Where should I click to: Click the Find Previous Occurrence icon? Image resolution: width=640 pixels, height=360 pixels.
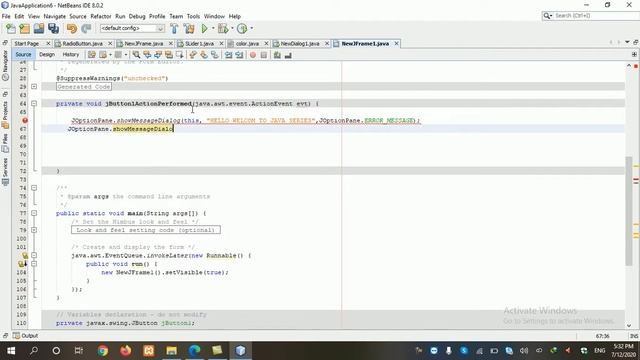(x=147, y=55)
